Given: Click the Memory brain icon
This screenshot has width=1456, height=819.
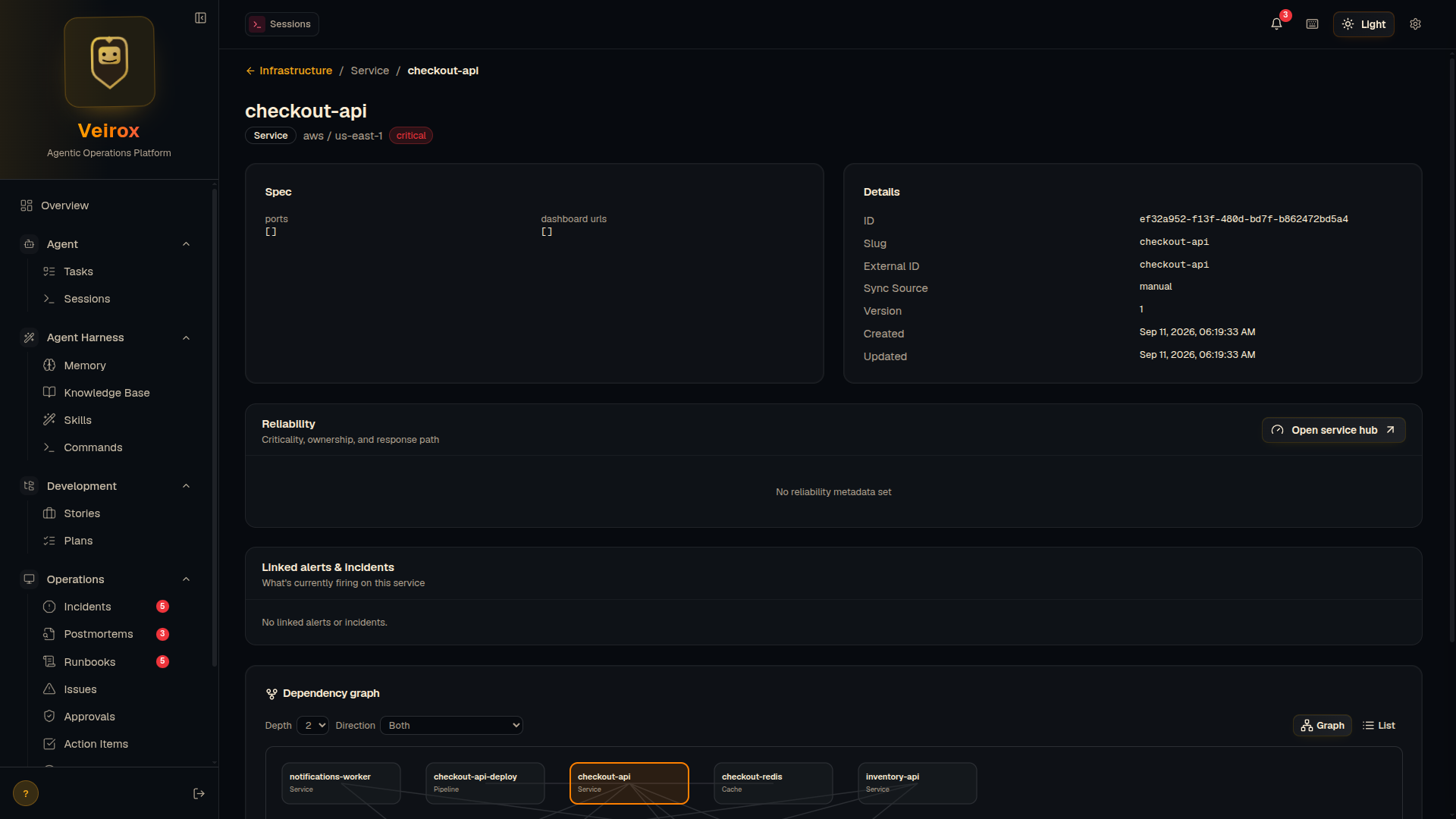Looking at the screenshot, I should point(49,365).
